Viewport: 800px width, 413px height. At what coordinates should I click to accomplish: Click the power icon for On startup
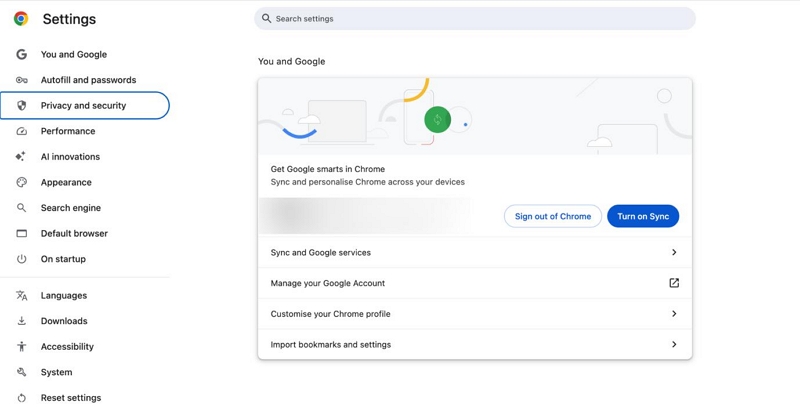(x=21, y=259)
